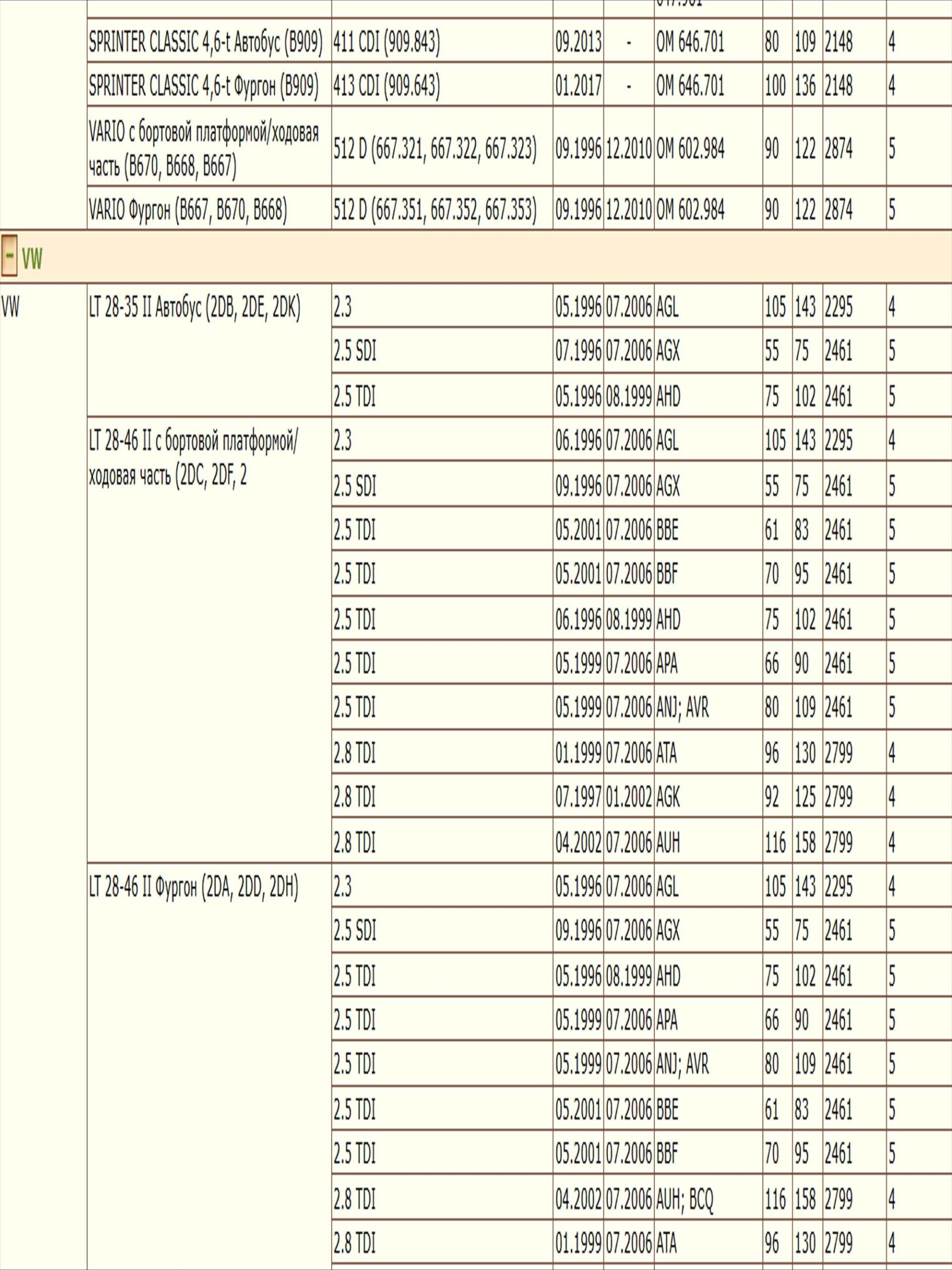952x1270 pixels.
Task: Click the VW make cell in the first column
Action: (x=10, y=308)
